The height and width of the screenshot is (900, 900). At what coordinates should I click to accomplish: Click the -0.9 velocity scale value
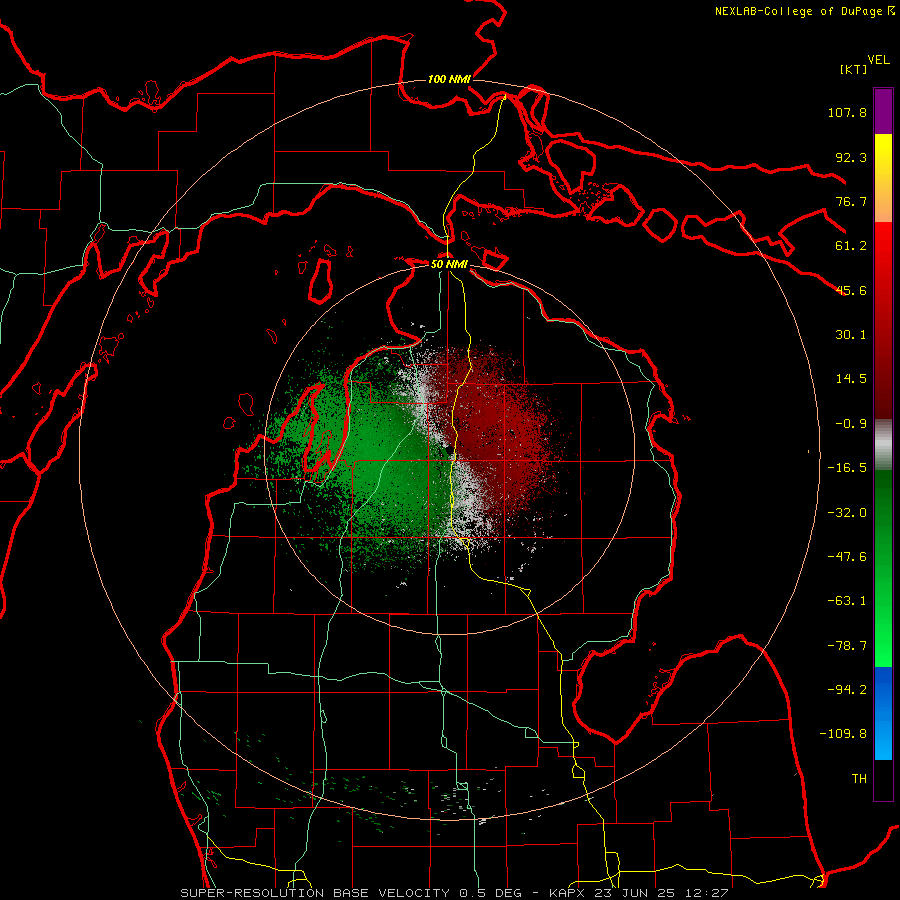click(x=851, y=424)
